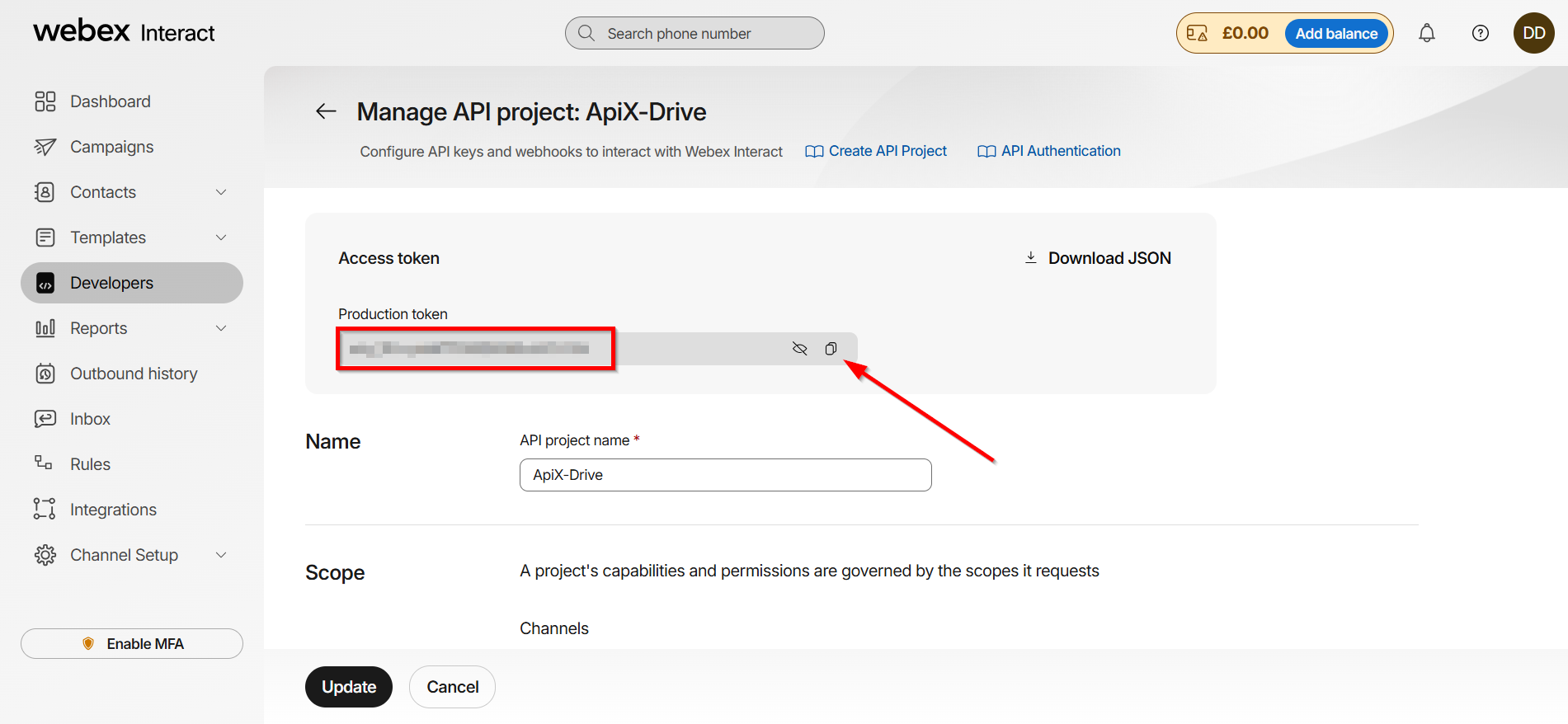Focus the Search phone number field

(695, 33)
